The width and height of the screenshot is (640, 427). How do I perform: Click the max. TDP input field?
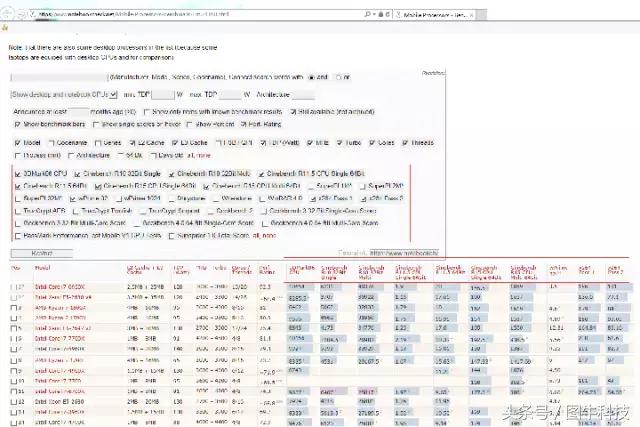230,95
